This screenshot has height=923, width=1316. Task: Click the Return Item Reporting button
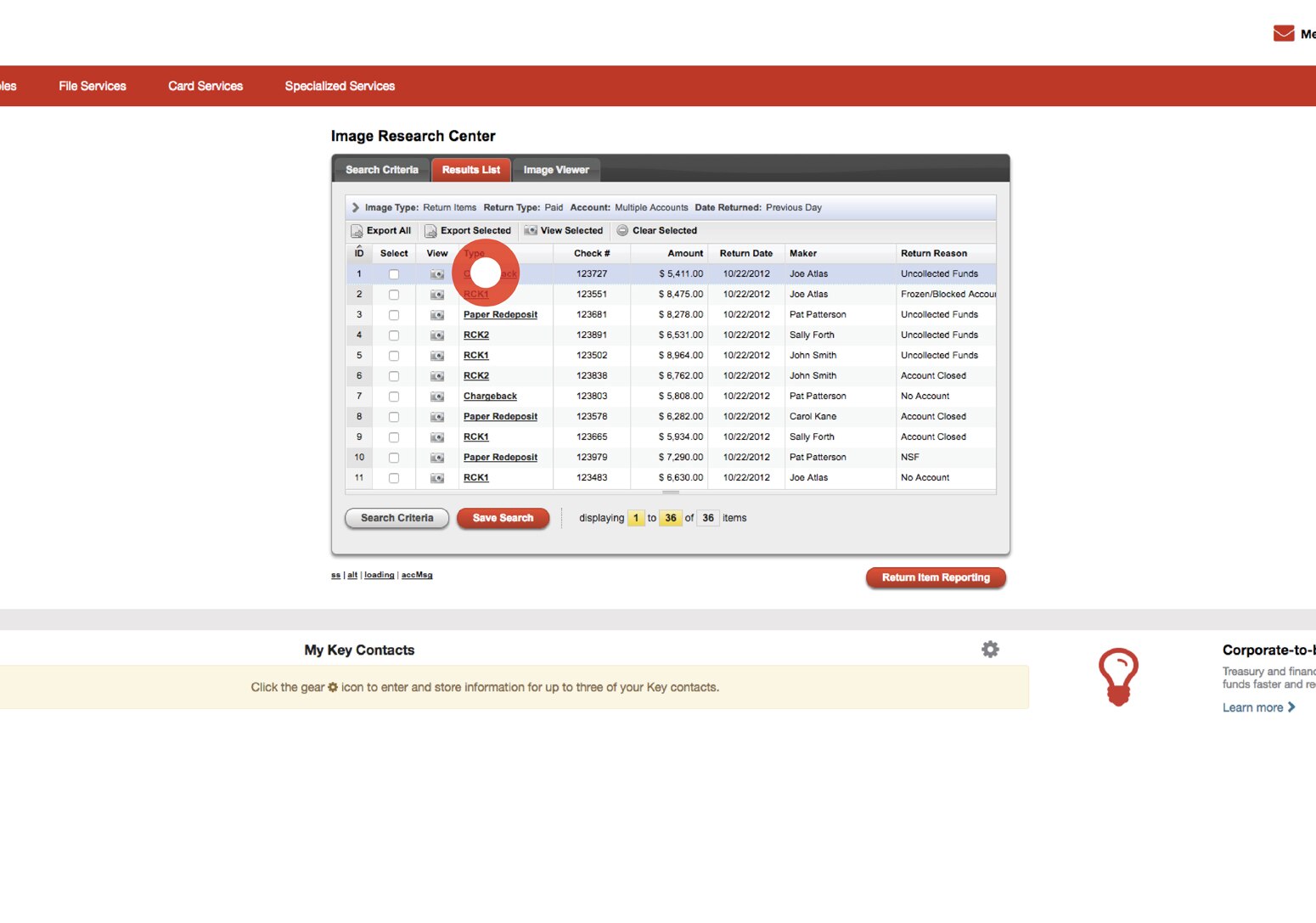[x=935, y=577]
